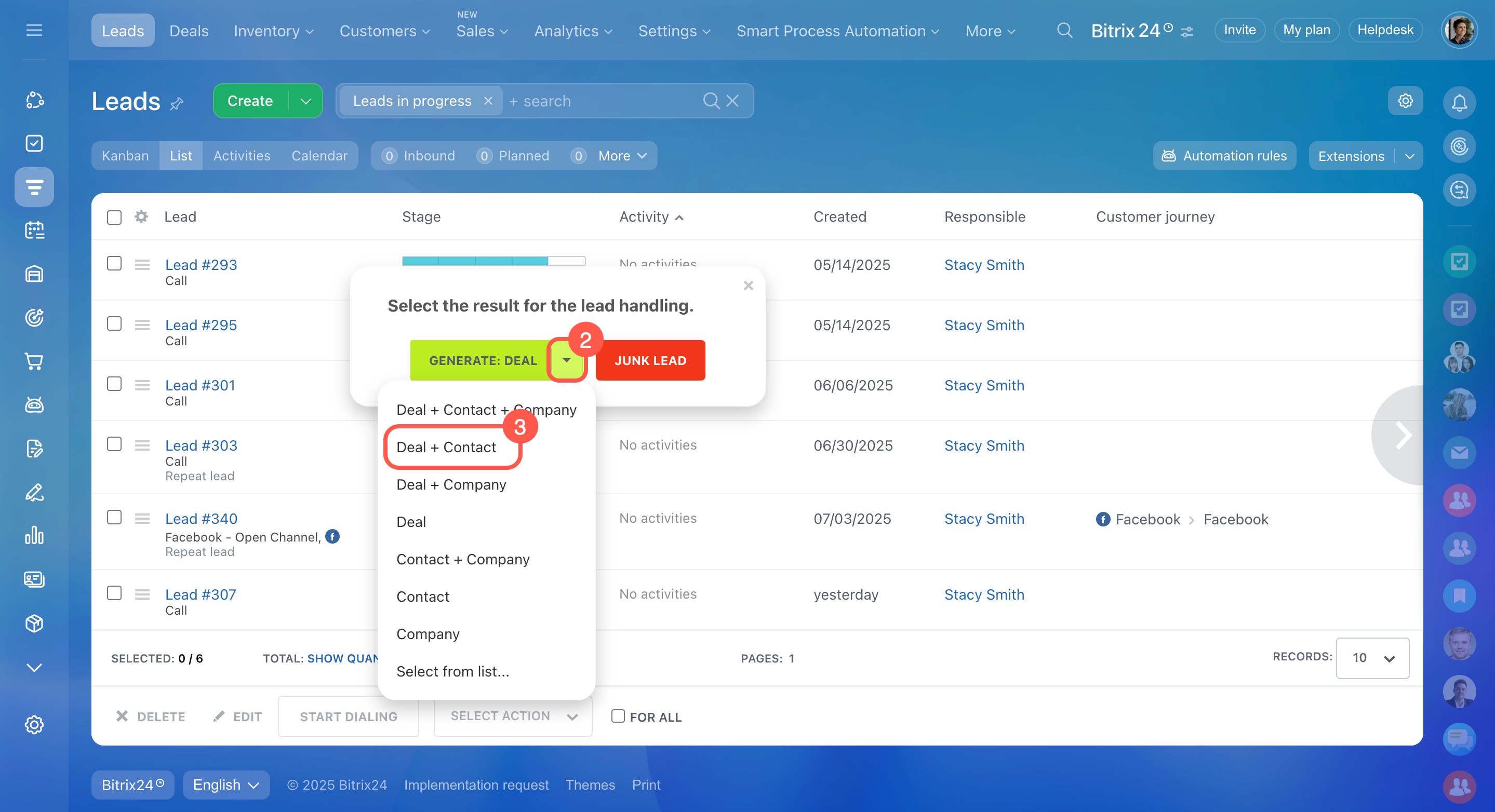
Task: Enable the FOR ALL checkbox
Action: (x=618, y=716)
